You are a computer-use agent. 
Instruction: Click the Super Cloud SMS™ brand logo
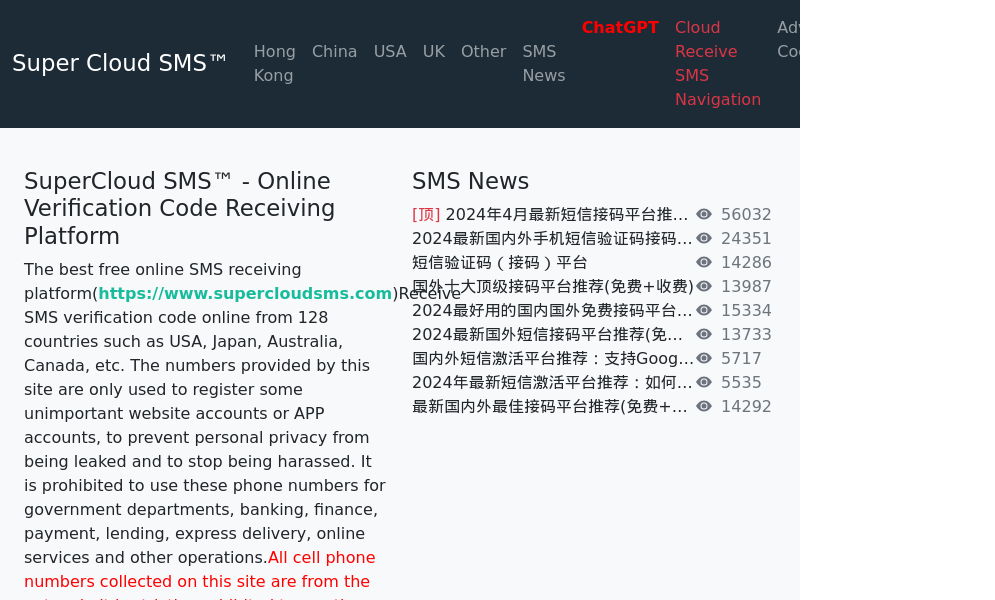click(120, 63)
